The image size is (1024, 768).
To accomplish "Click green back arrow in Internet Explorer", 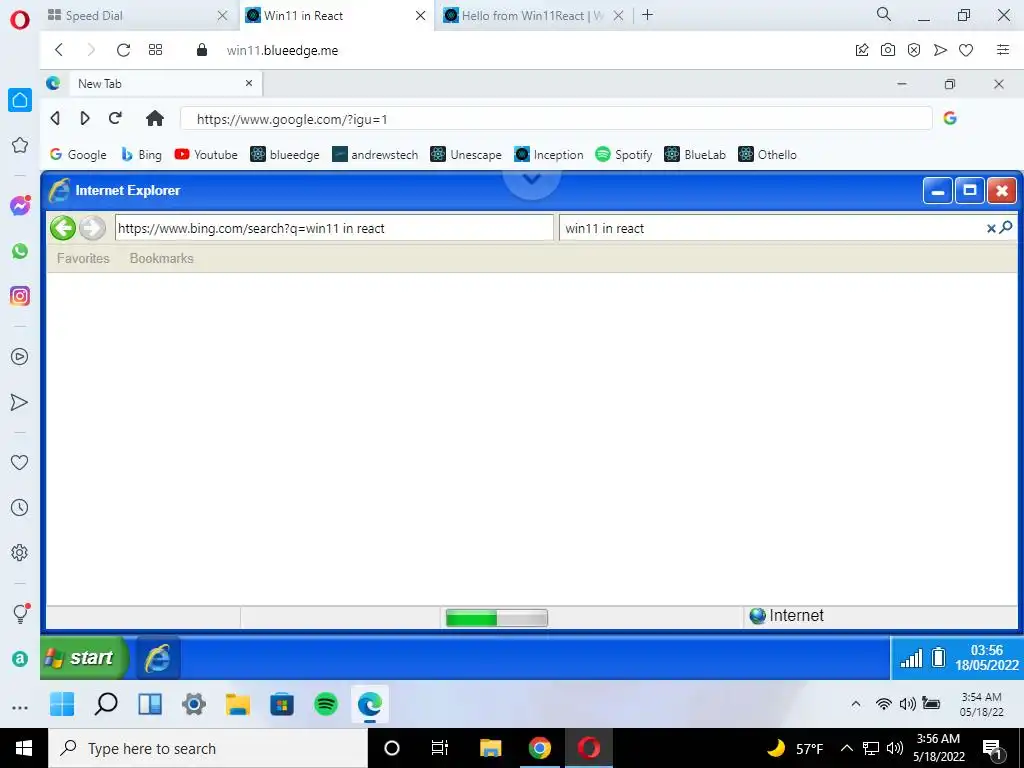I will (x=63, y=228).
